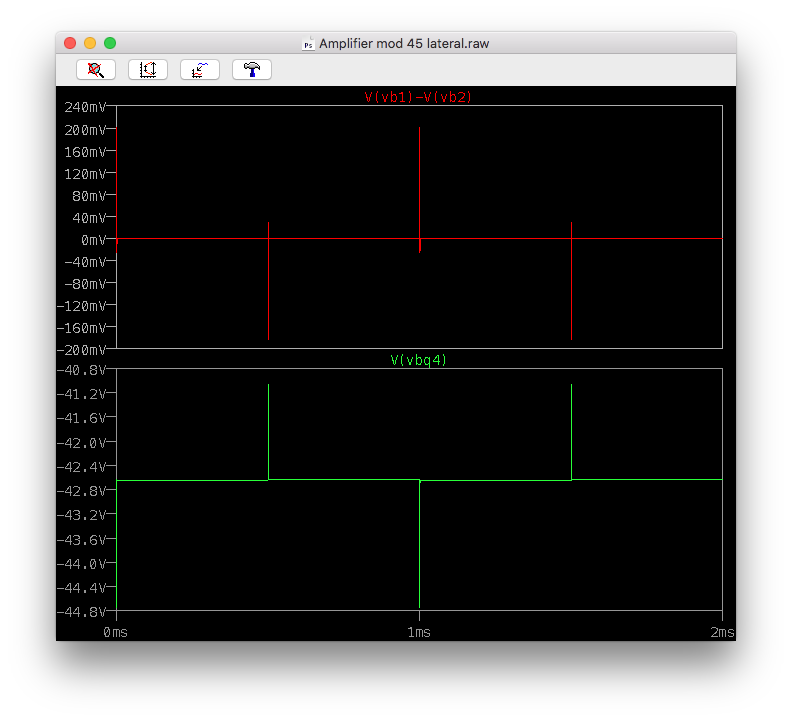Viewport: 792px width, 721px height.
Task: Click the red V(vb1)-V(vb2) trace label
Action: [418, 97]
